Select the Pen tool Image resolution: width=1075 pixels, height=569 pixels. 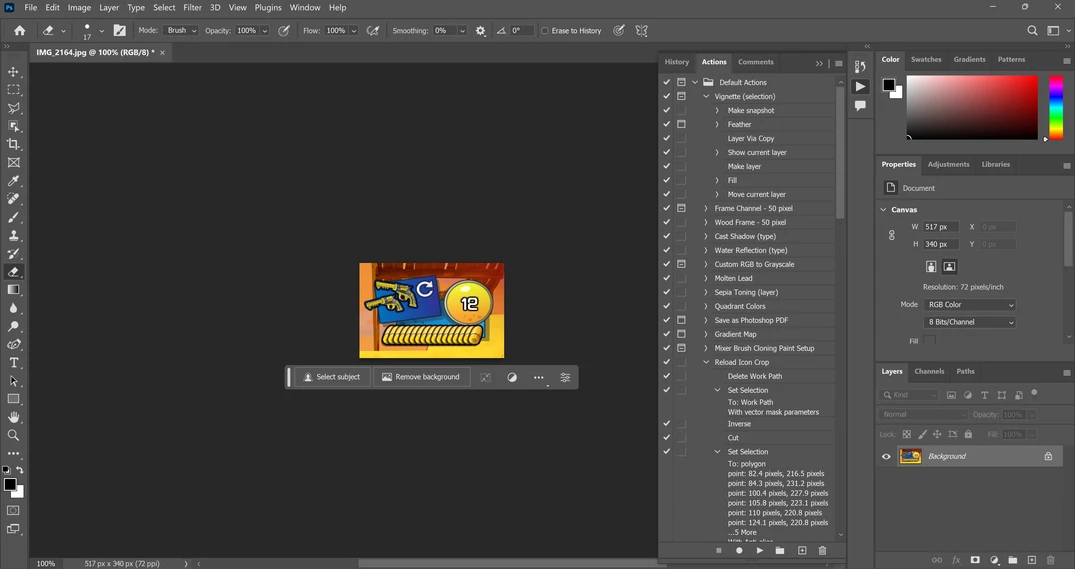pyautogui.click(x=13, y=344)
